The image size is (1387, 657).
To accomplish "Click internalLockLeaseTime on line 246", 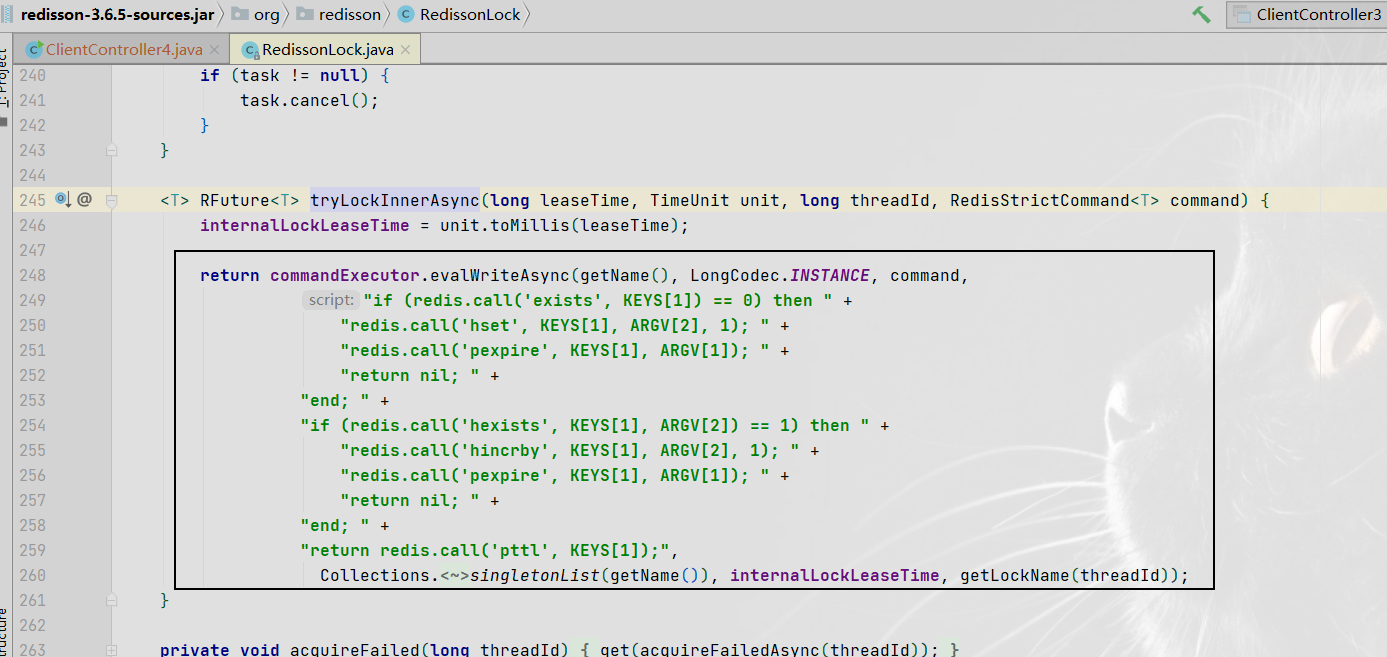I will tap(305, 225).
